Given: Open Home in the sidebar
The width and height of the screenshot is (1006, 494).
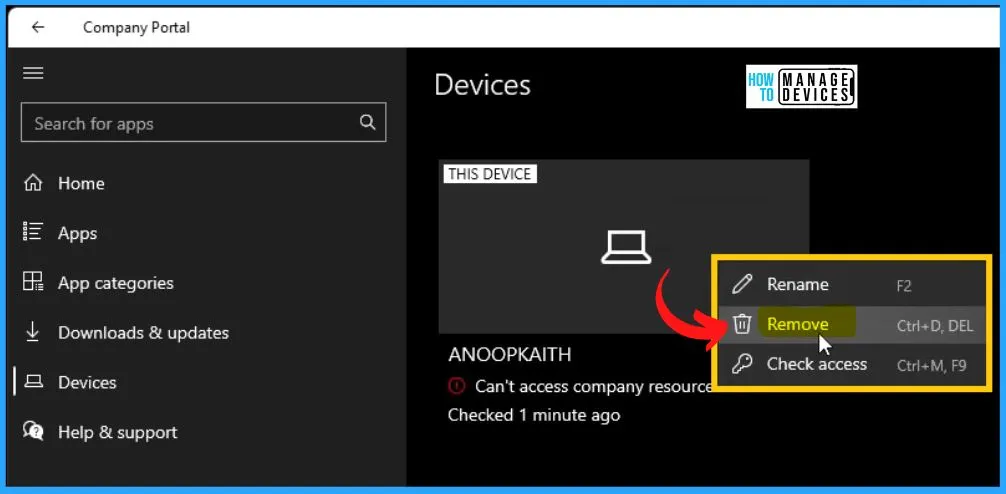Looking at the screenshot, I should click(x=81, y=183).
